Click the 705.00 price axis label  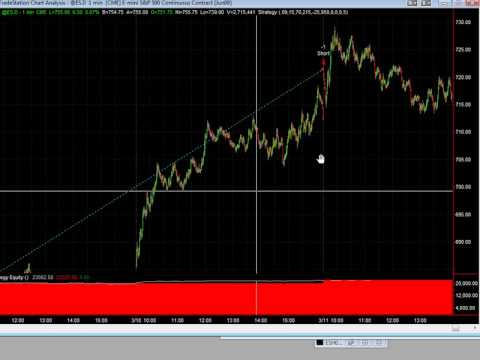tap(463, 160)
